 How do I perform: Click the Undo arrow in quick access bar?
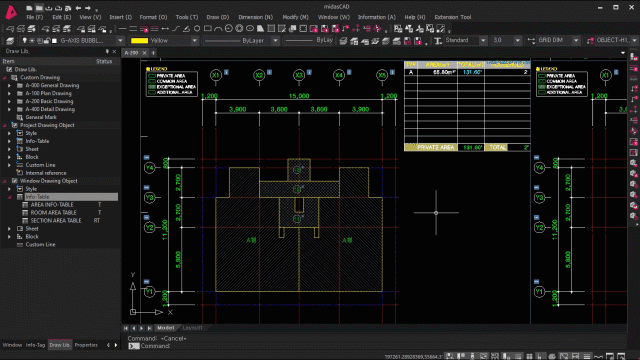click(78, 8)
